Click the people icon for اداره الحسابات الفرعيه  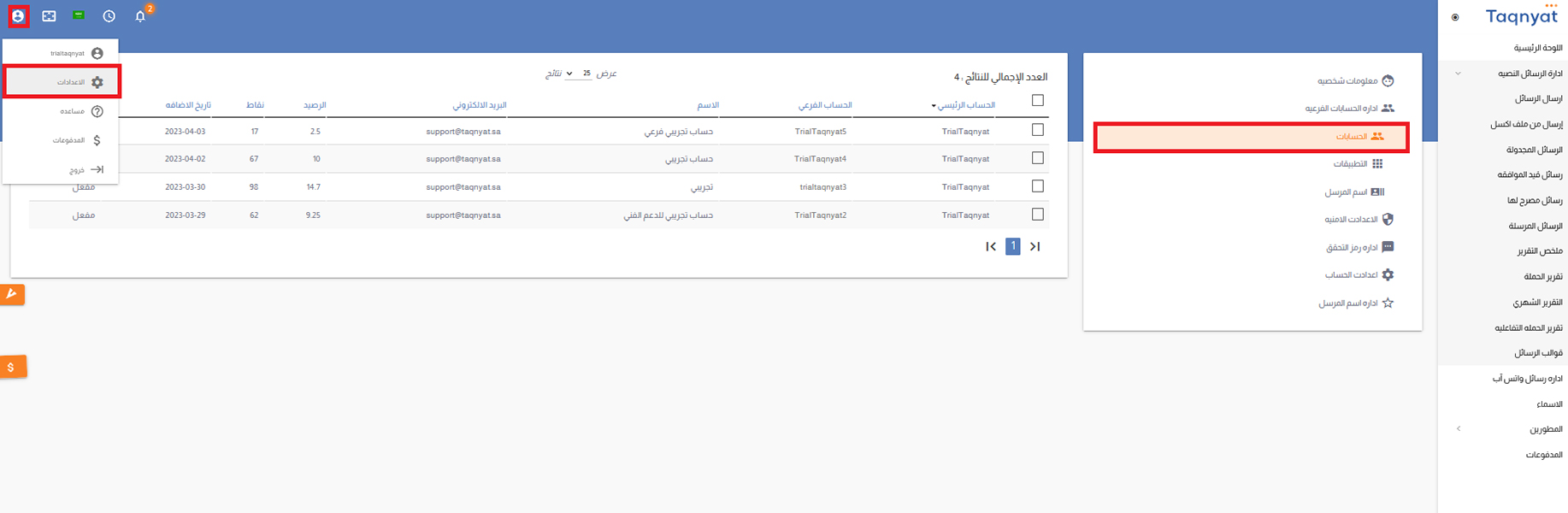point(1388,109)
